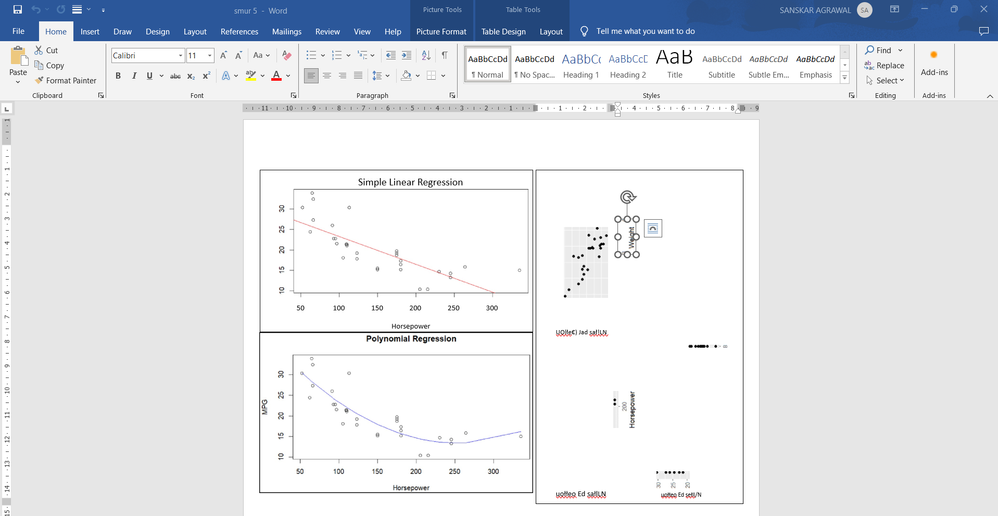Screen dimensions: 998x516
Task: Apply strikethrough formatting
Action: (175, 76)
